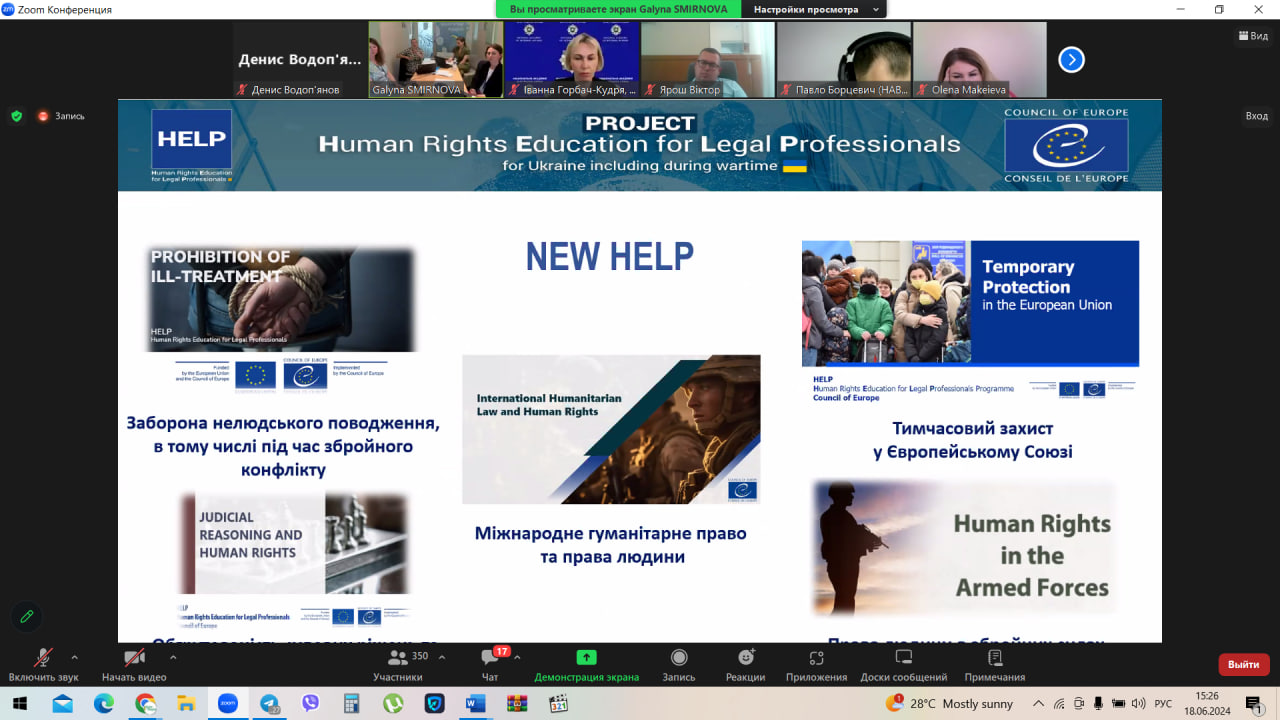
Task: Click the 'Заборона нелюдського поводження' caption
Action: [x=283, y=446]
